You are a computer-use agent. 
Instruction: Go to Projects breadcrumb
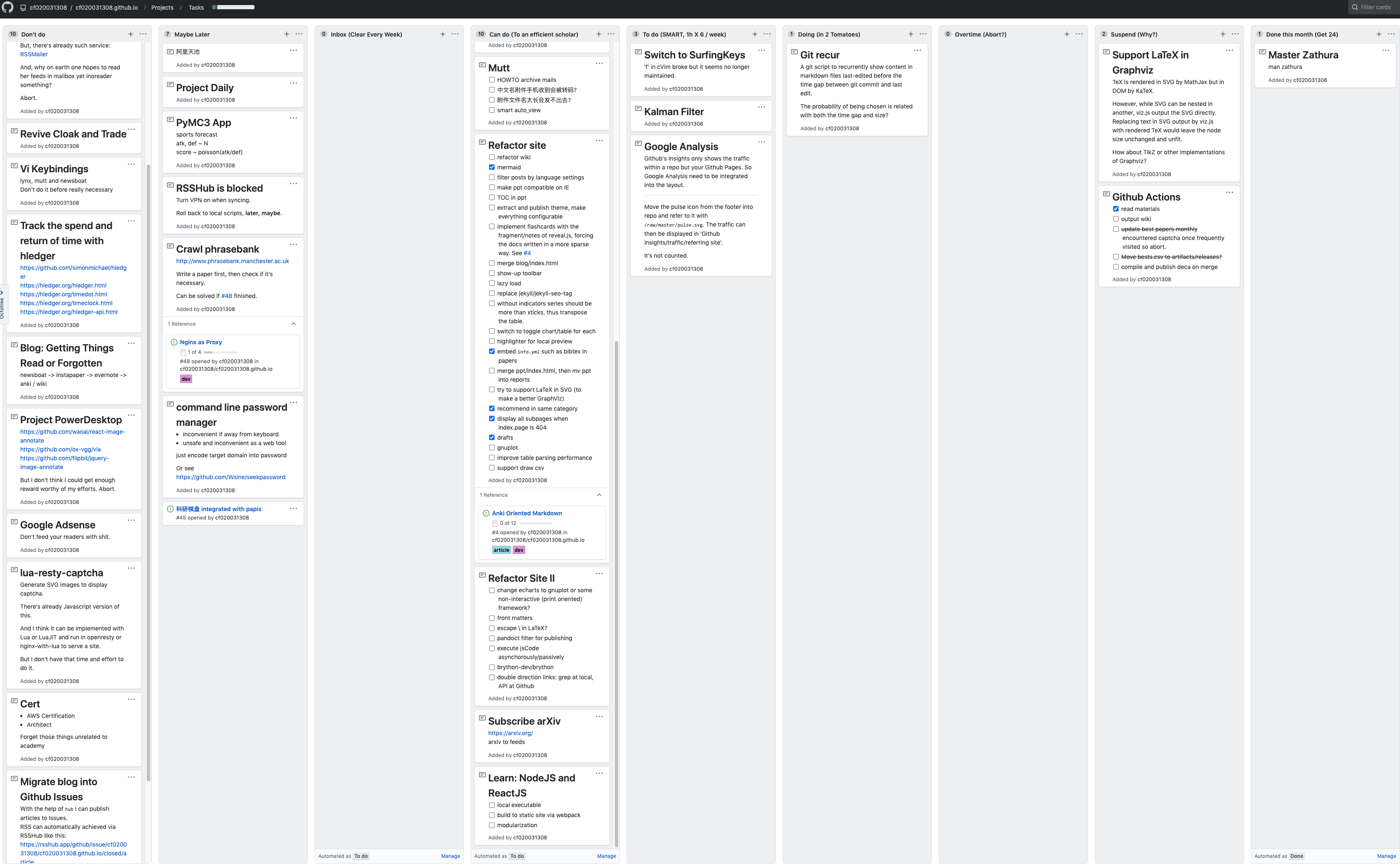coord(162,8)
